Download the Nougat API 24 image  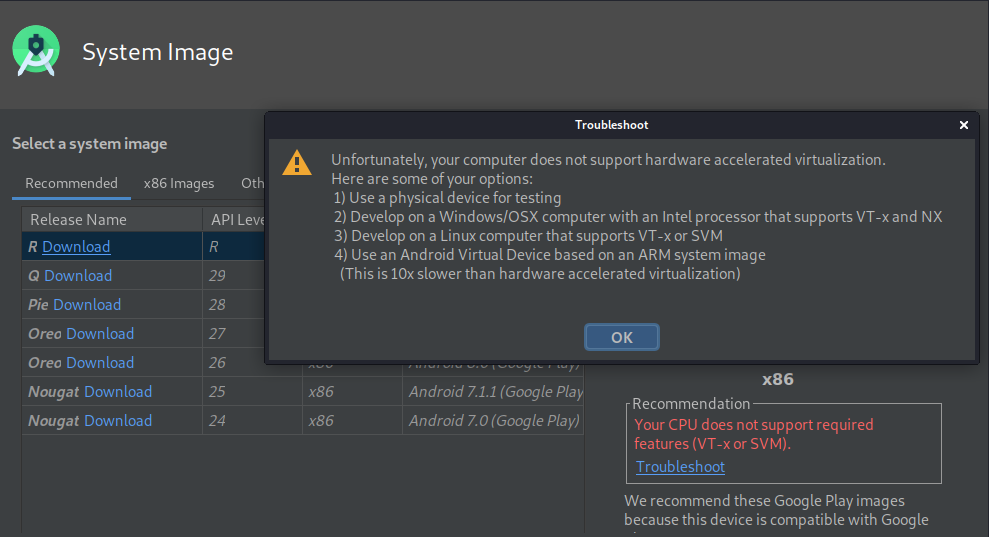[118, 421]
